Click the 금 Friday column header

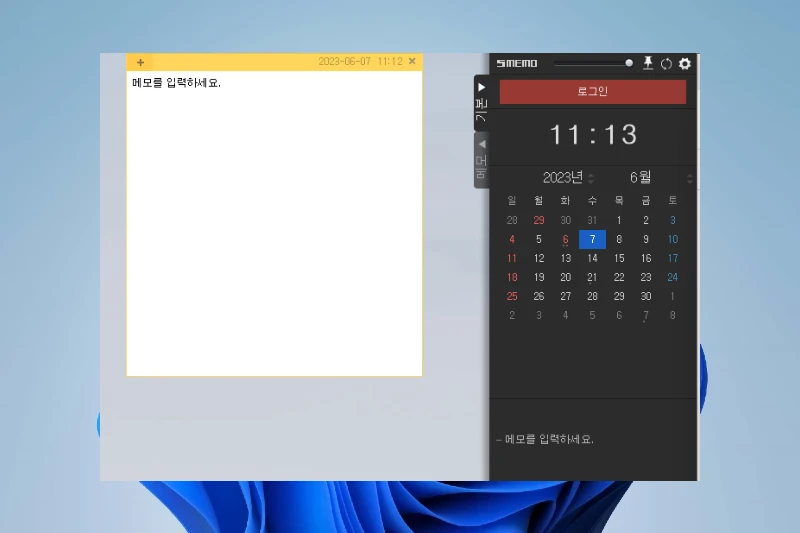point(646,200)
